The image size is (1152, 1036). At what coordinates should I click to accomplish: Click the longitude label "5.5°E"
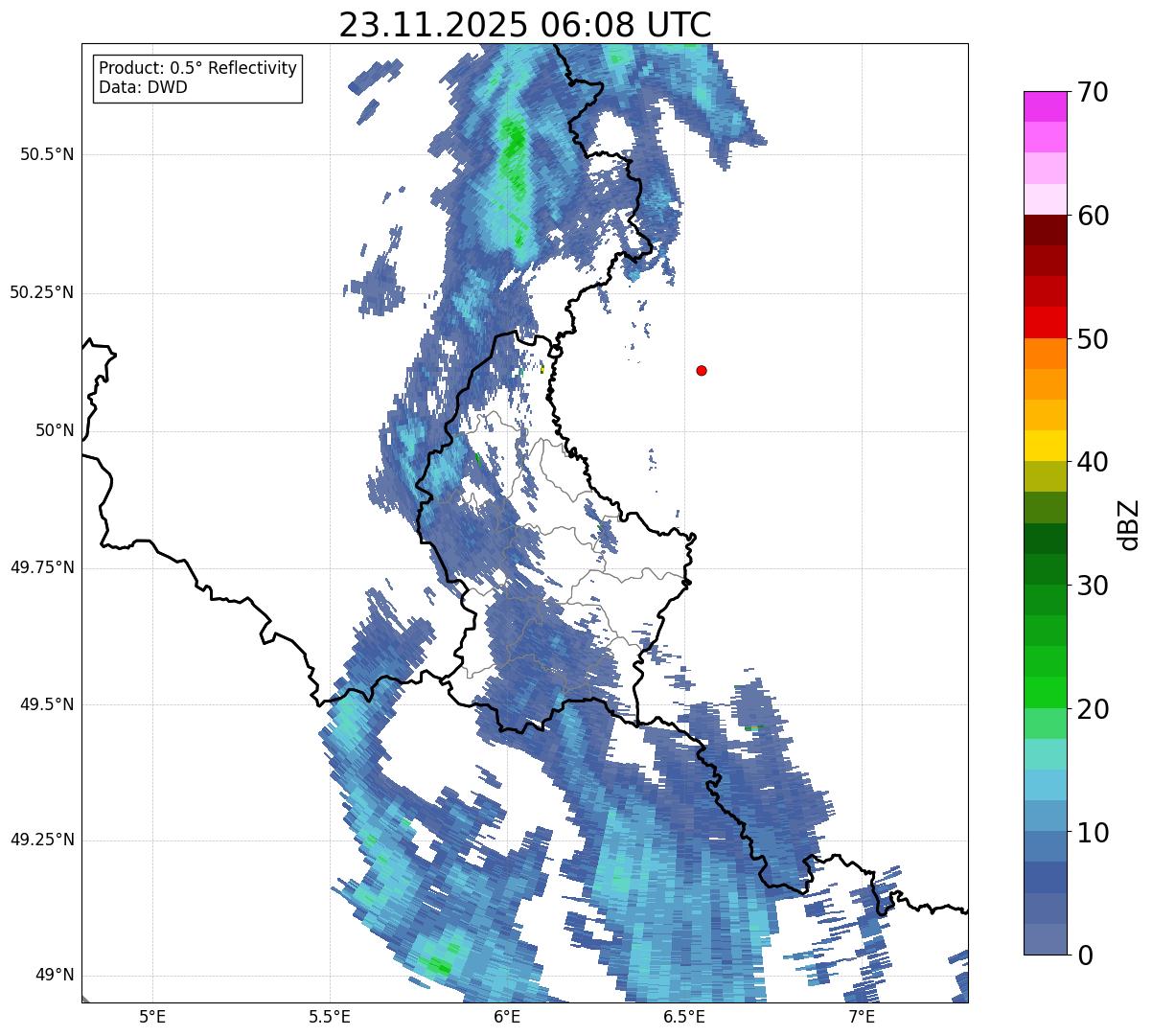(x=330, y=1017)
